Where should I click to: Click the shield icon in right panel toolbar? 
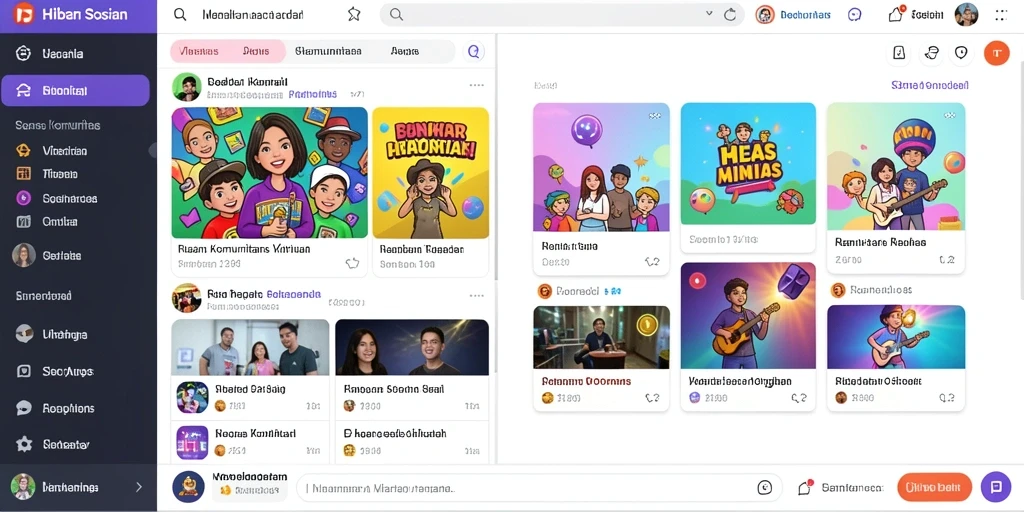click(x=961, y=53)
